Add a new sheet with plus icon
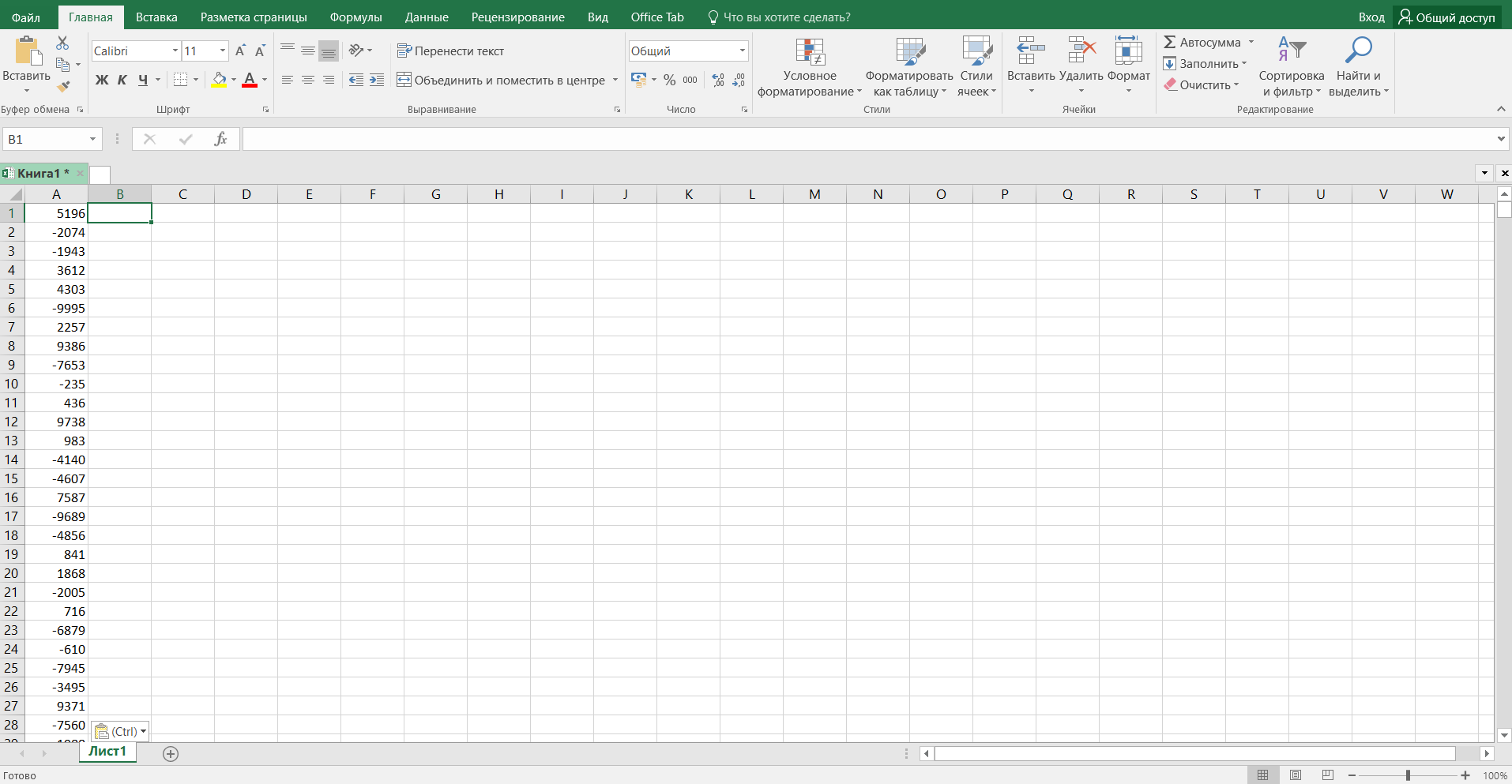 pos(171,754)
